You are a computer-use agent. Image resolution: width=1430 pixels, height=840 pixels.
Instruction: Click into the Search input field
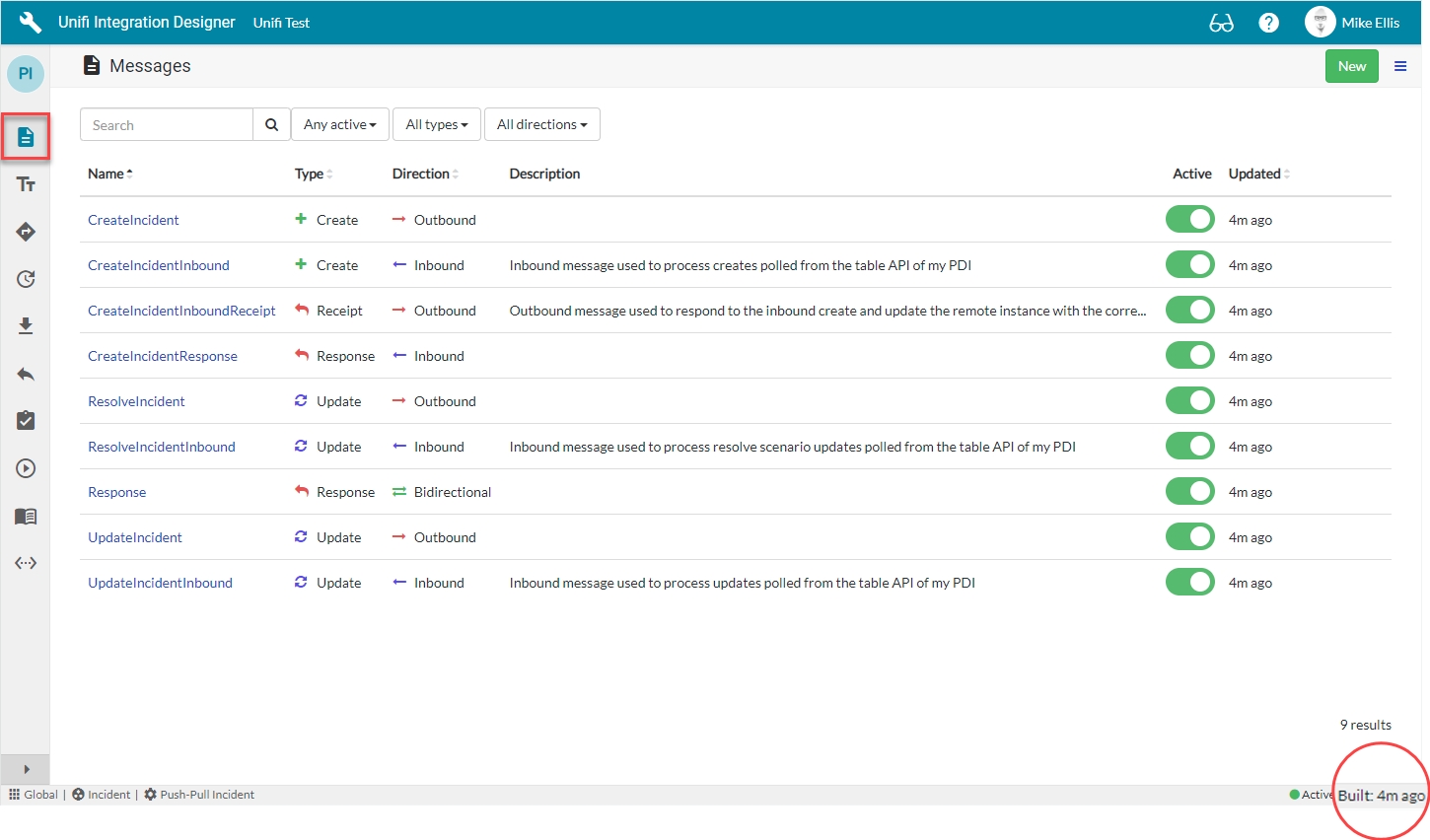[x=166, y=125]
